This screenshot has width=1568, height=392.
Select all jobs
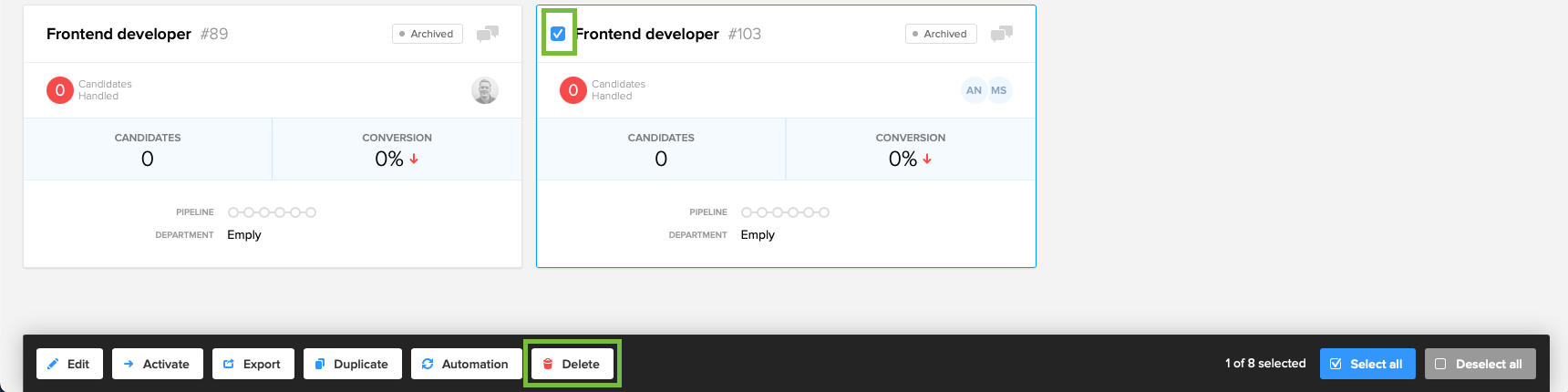(1367, 364)
